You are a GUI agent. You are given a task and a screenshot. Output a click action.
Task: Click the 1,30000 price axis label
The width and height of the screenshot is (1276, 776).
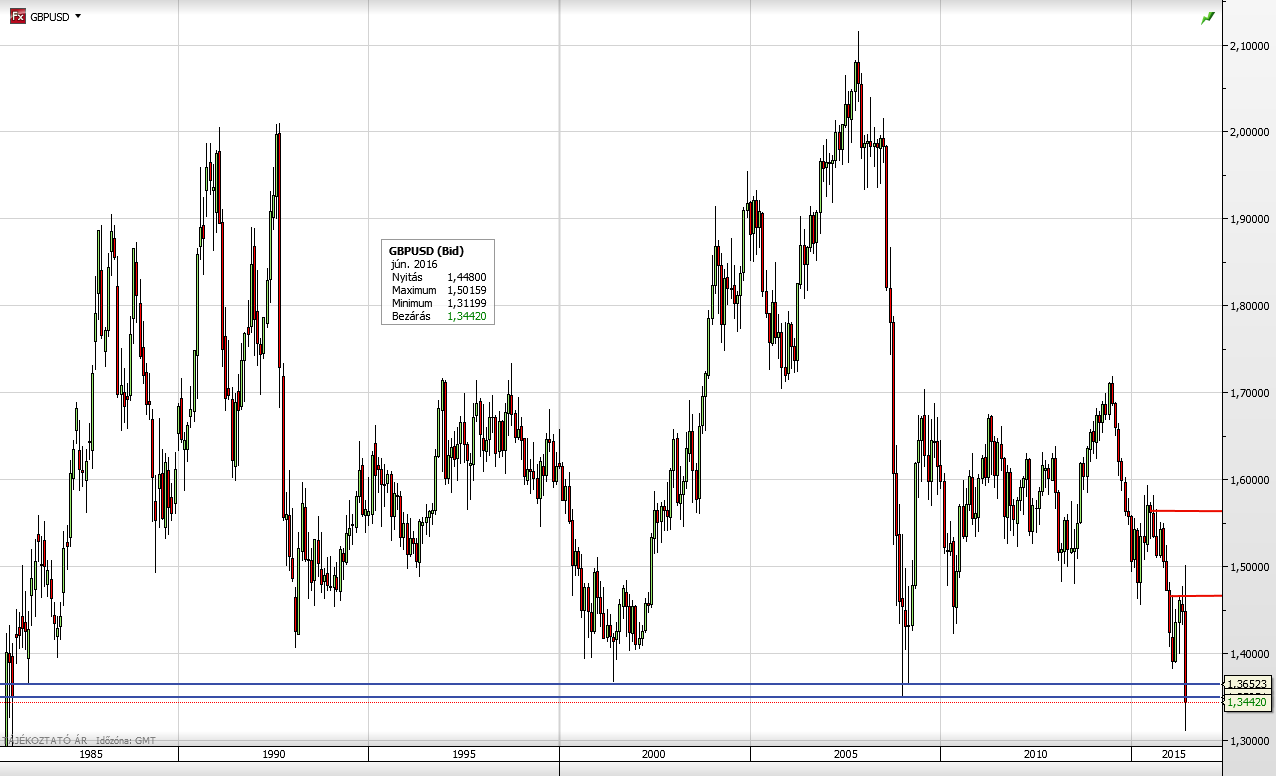click(1249, 741)
